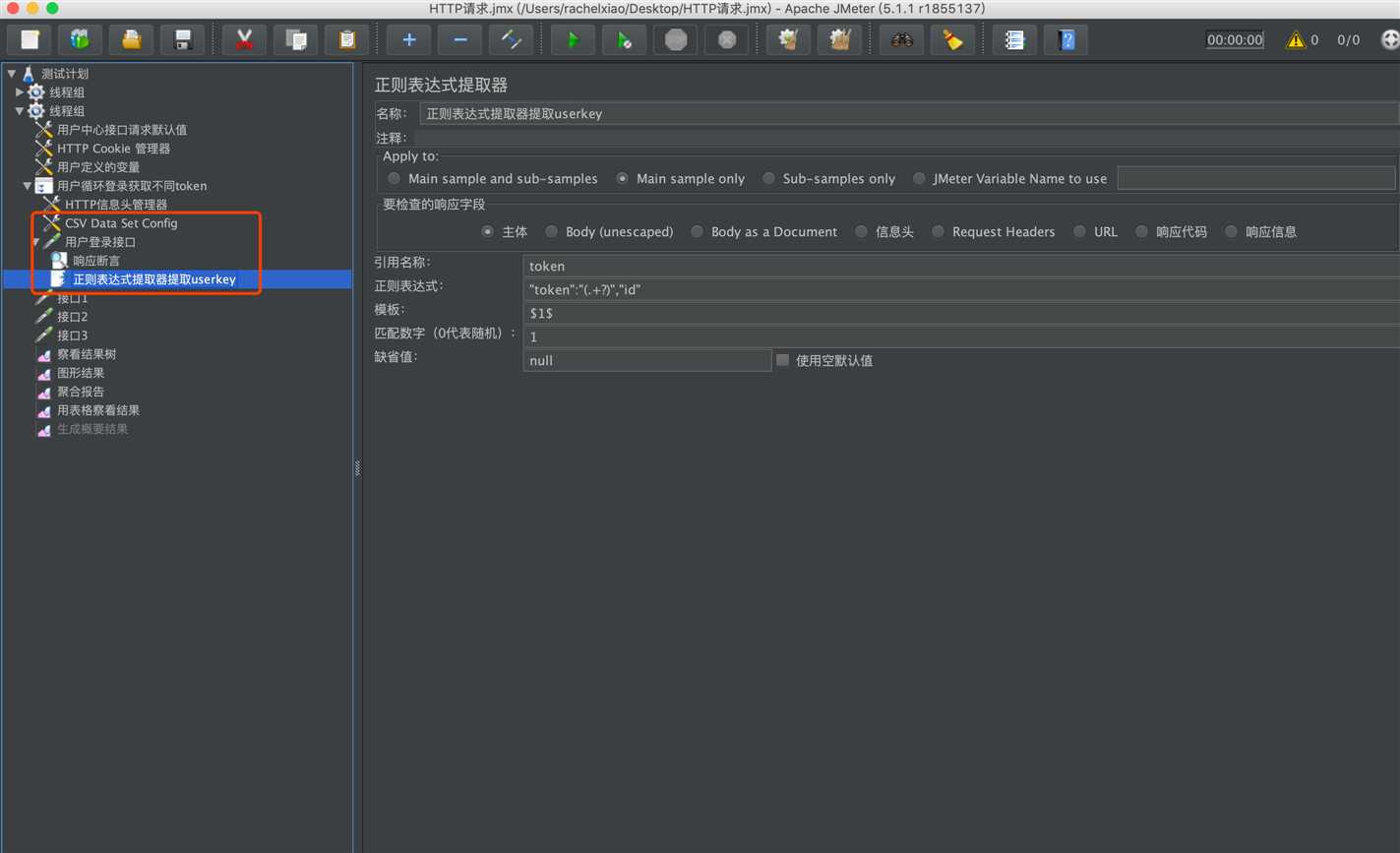Select Body (unescaped) radio button

click(x=552, y=231)
